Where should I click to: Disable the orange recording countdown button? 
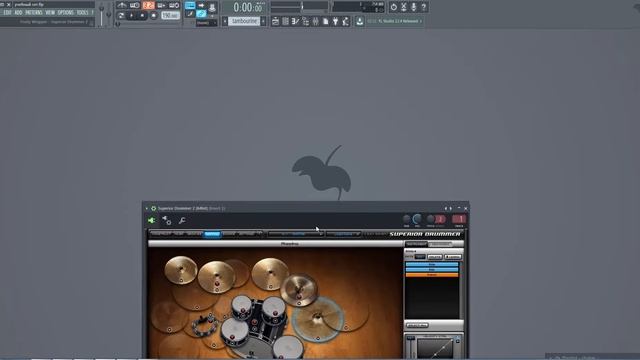(x=148, y=5)
